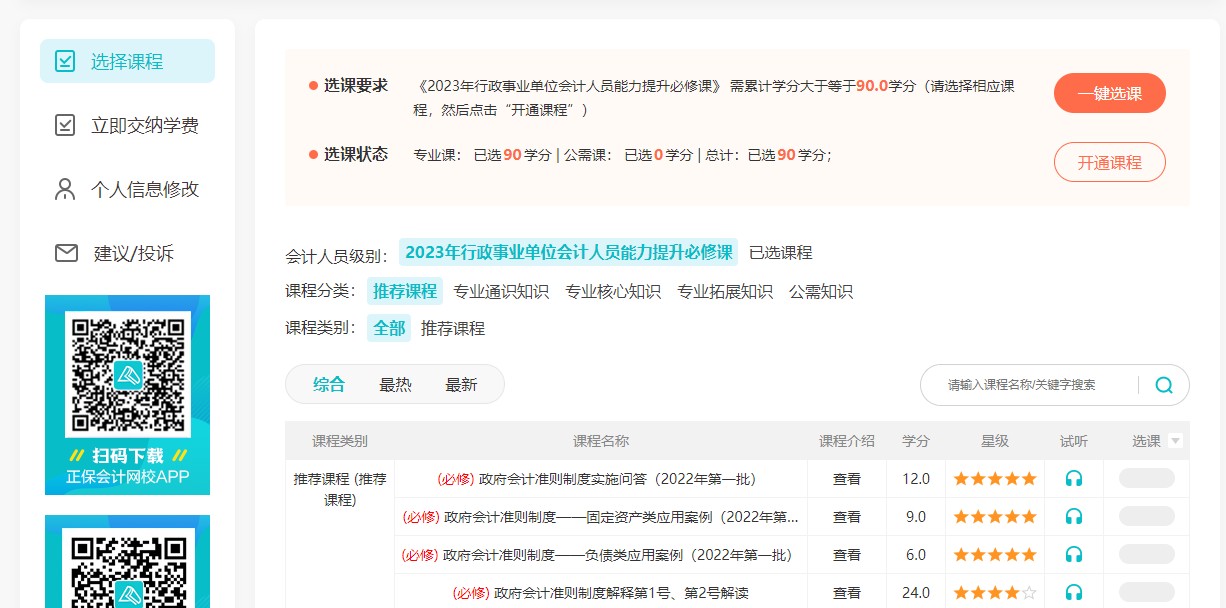Click the 选择课程 sidebar icon

tap(65, 61)
